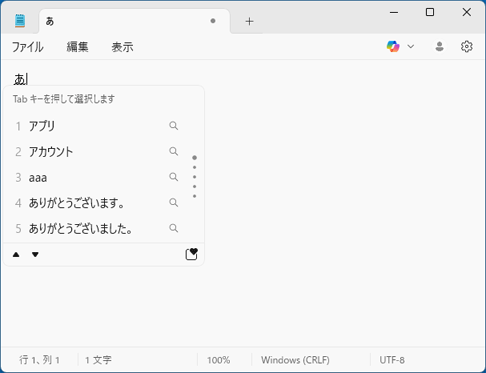The height and width of the screenshot is (373, 486).
Task: Open the emoji panel heart icon
Action: 192,254
